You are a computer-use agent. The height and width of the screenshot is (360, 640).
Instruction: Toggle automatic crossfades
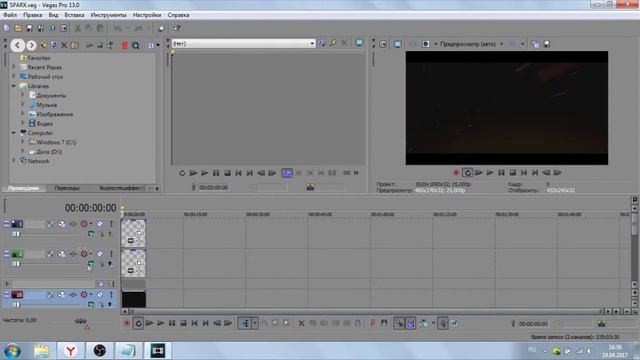(x=411, y=323)
